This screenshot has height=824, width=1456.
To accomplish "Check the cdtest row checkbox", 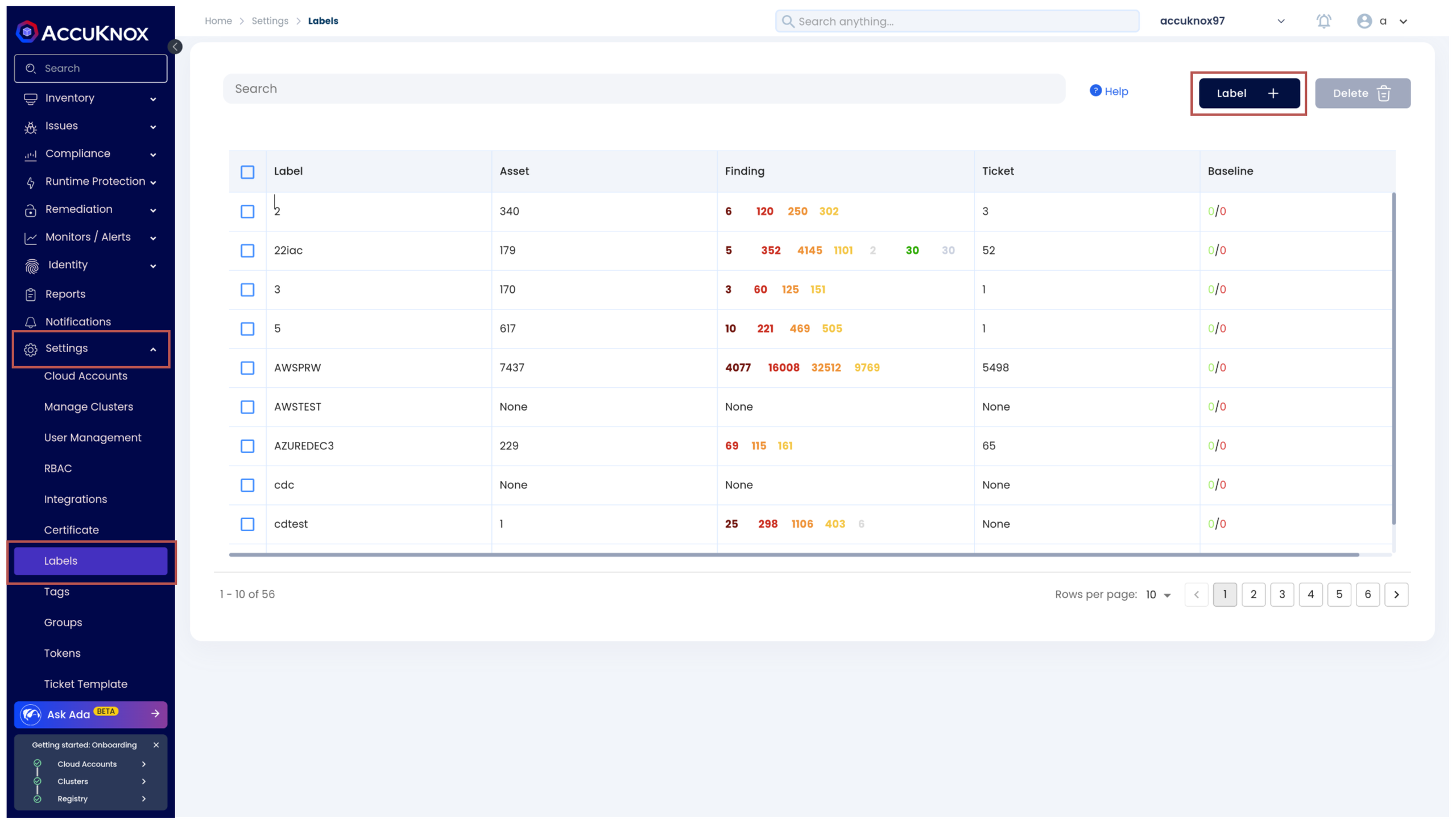I will click(x=247, y=525).
